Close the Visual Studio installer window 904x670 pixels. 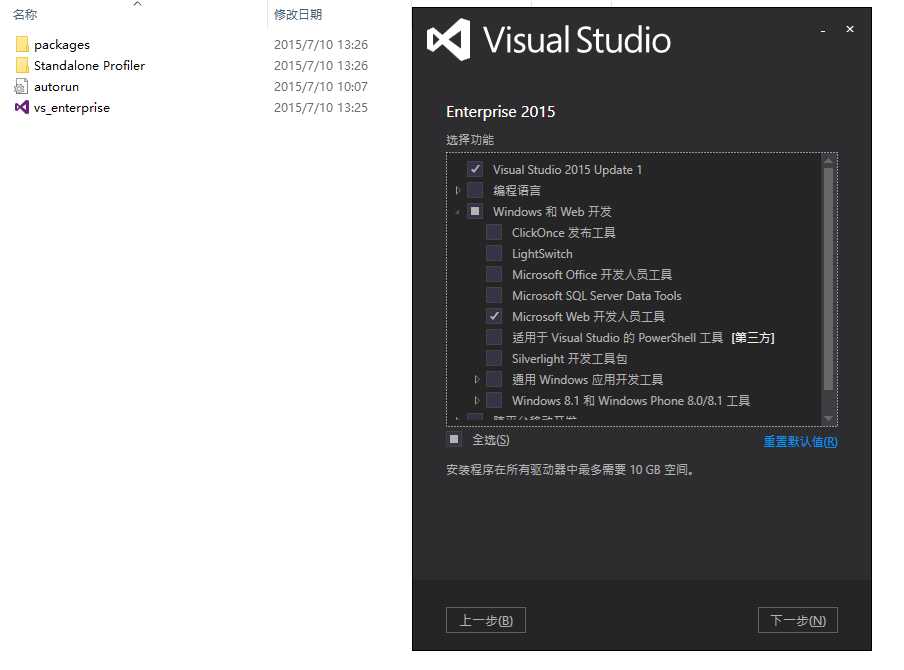coord(850,29)
